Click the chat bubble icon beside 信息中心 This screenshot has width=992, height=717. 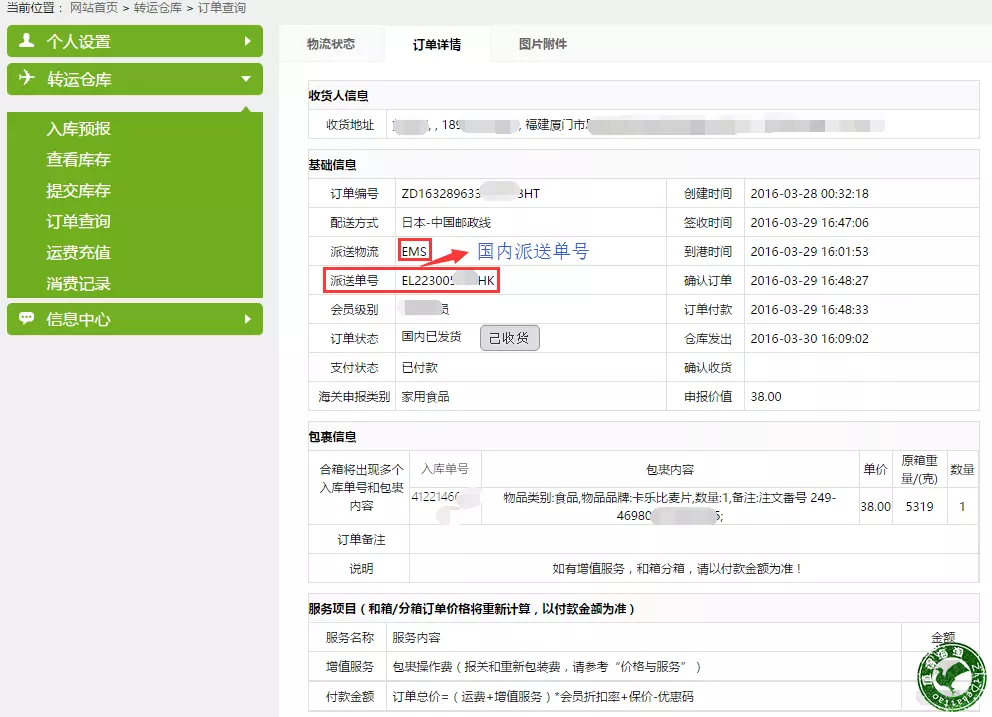click(26, 318)
